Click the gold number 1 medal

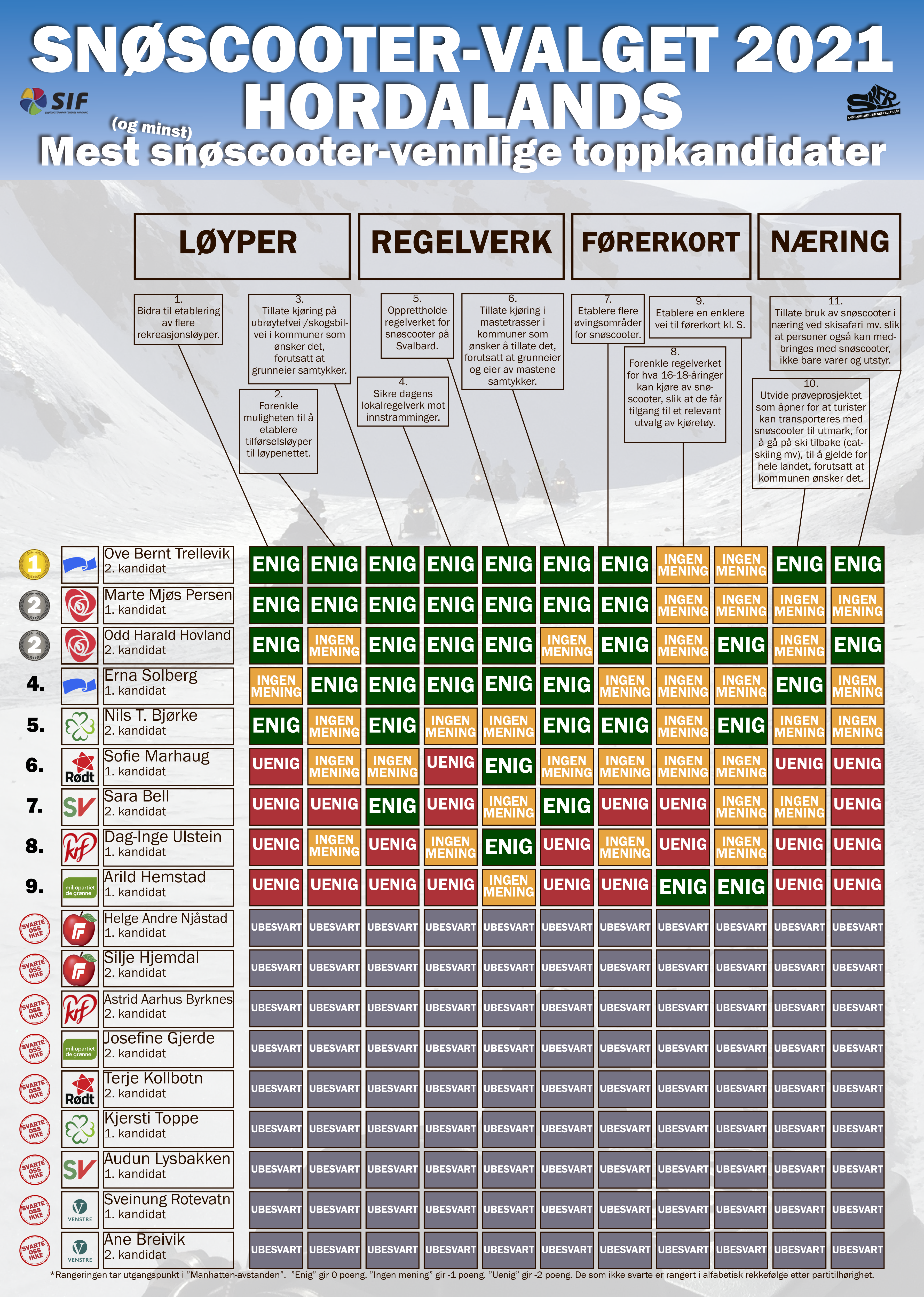point(35,564)
